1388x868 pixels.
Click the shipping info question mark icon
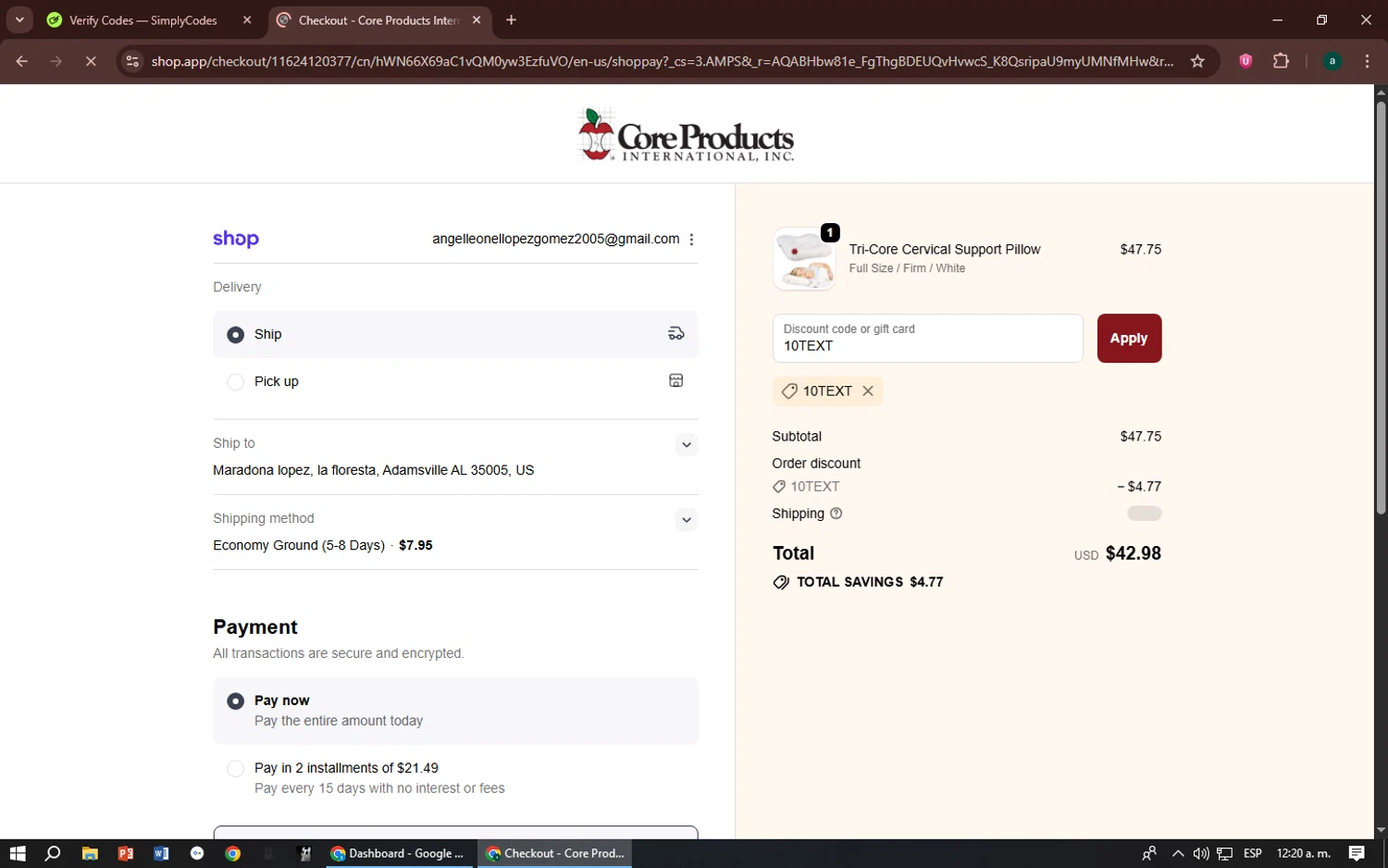point(837,514)
